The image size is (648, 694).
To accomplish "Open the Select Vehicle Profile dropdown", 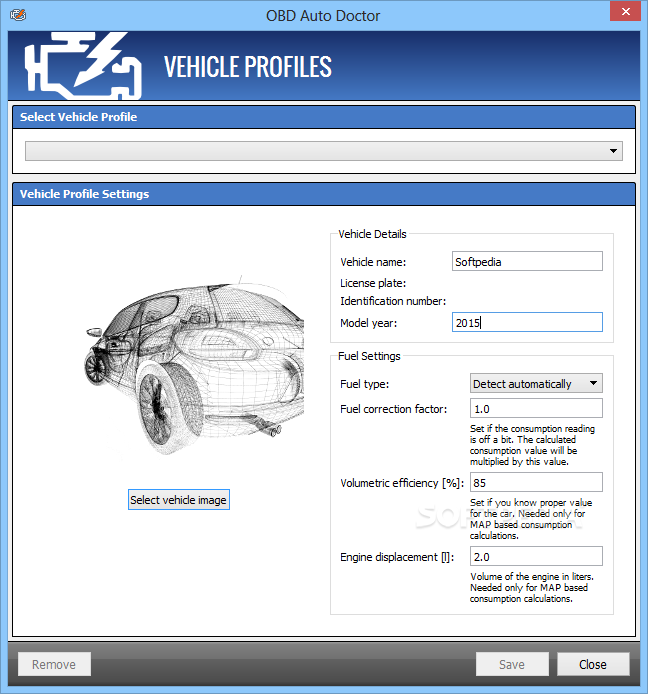I will 324,151.
